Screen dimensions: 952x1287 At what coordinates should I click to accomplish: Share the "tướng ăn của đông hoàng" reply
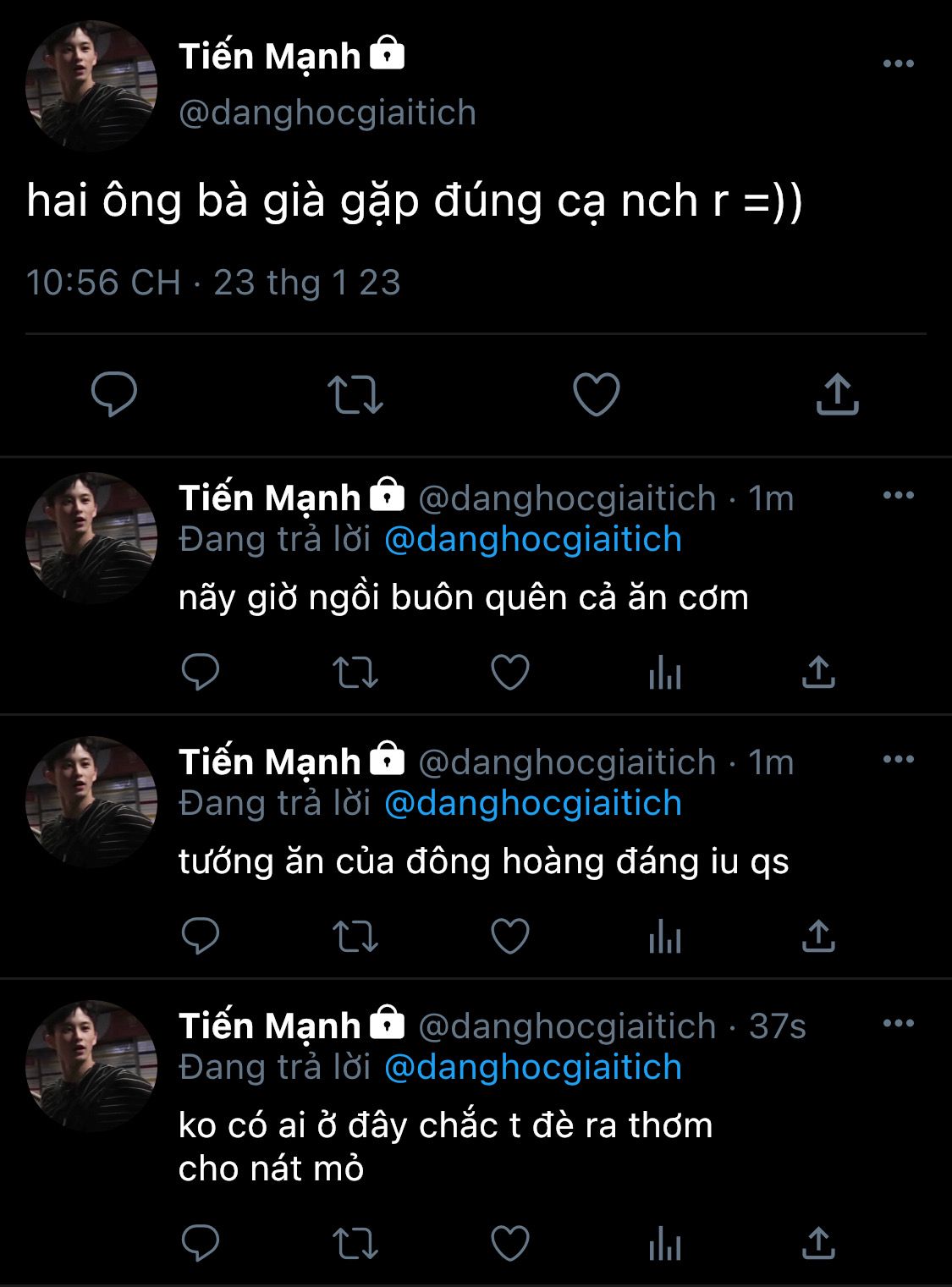(818, 938)
